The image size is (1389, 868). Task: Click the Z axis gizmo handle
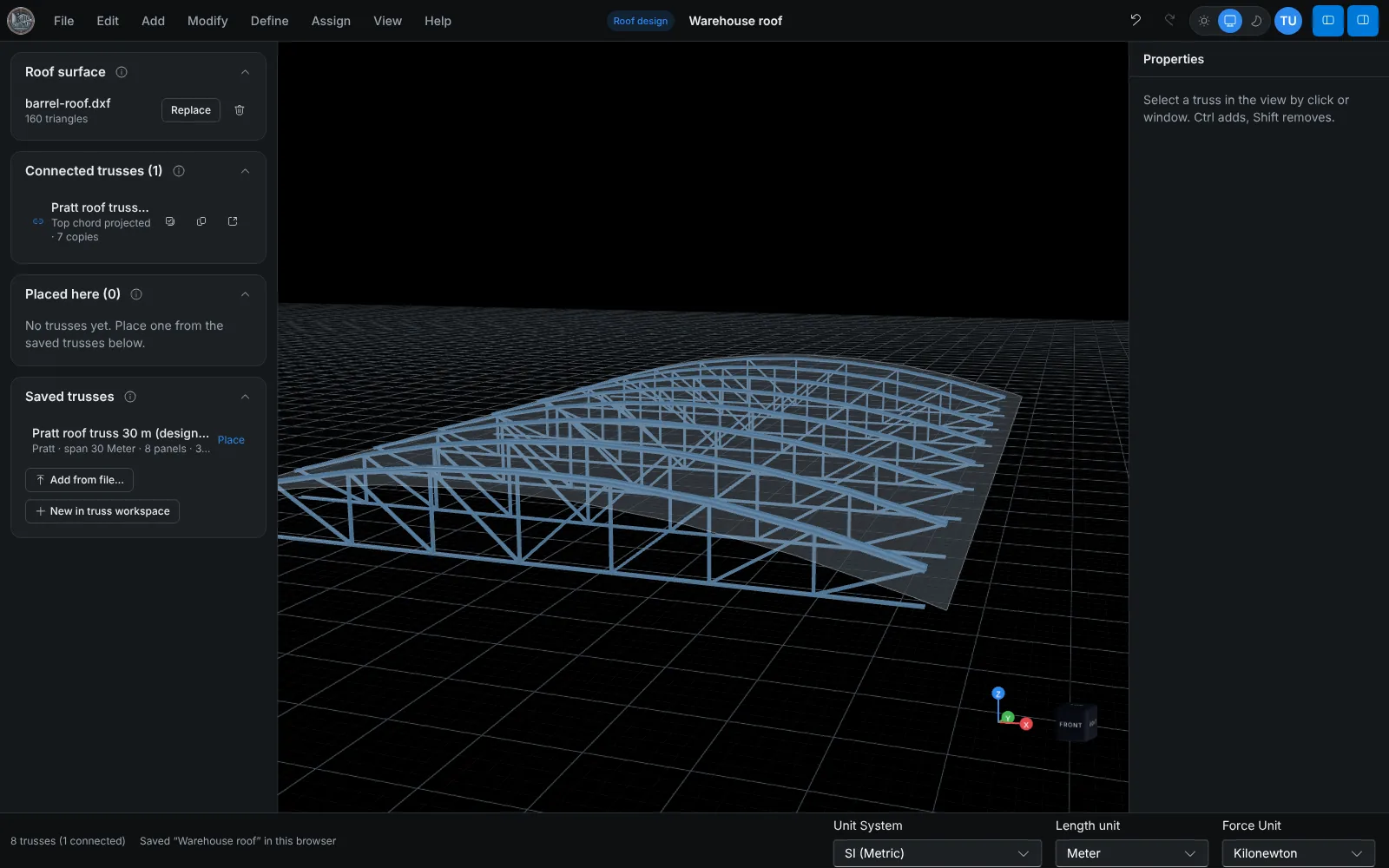[998, 693]
